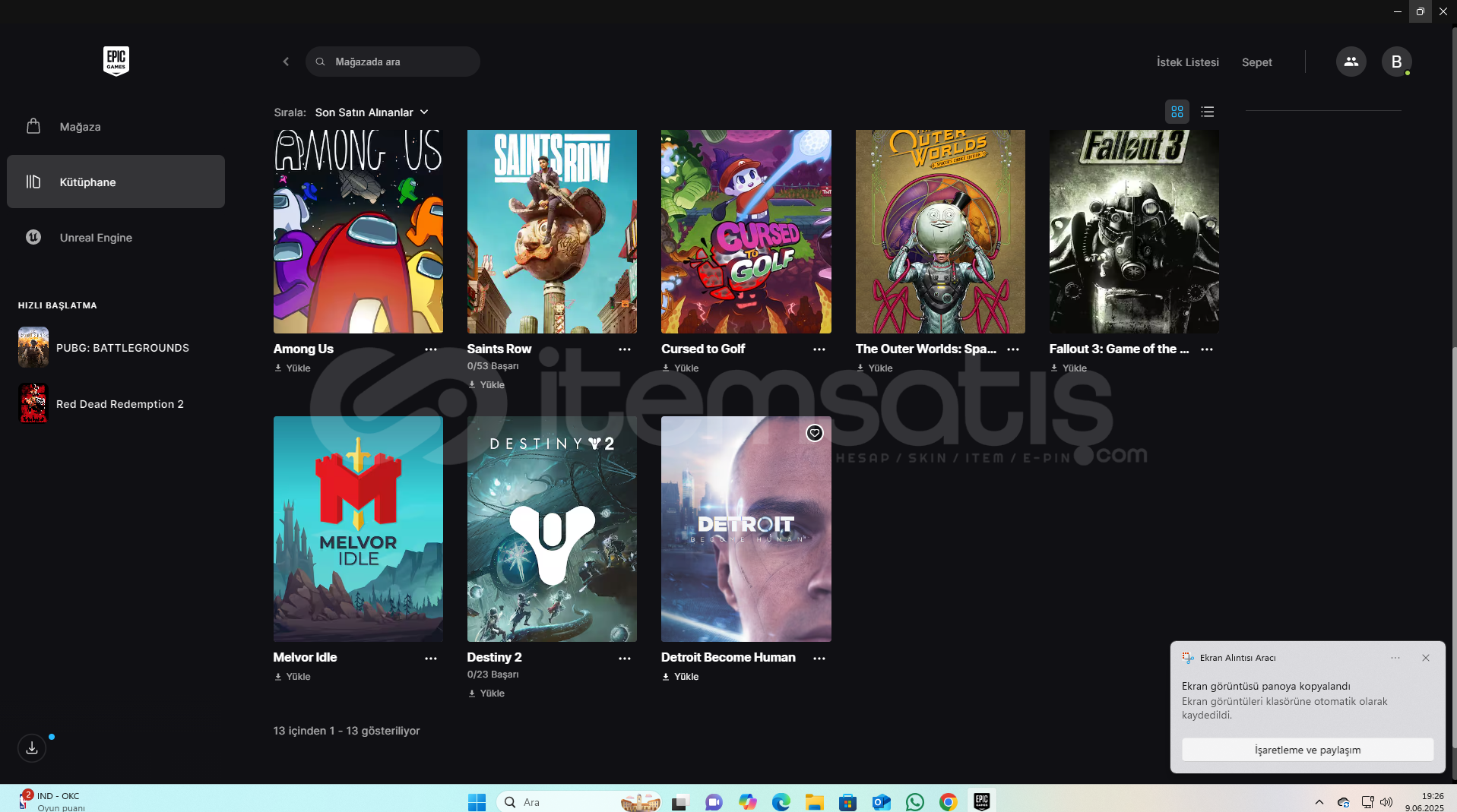Click Yükle under The Outer Worlds
The width and height of the screenshot is (1457, 812).
click(875, 368)
